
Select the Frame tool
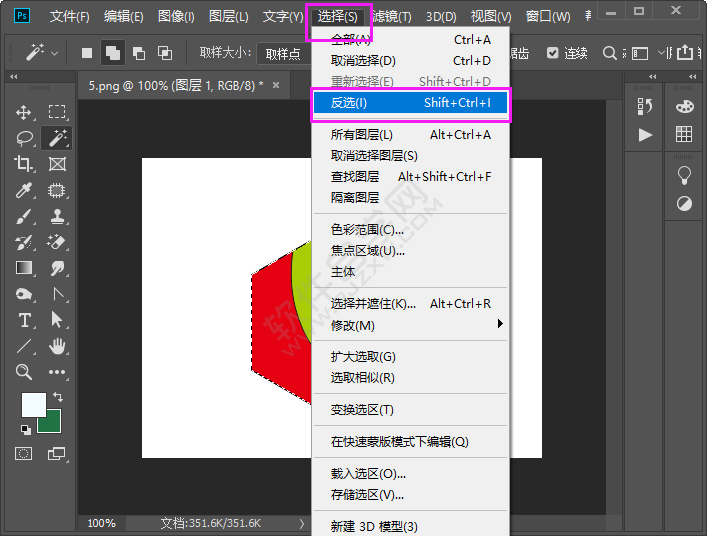(57, 164)
